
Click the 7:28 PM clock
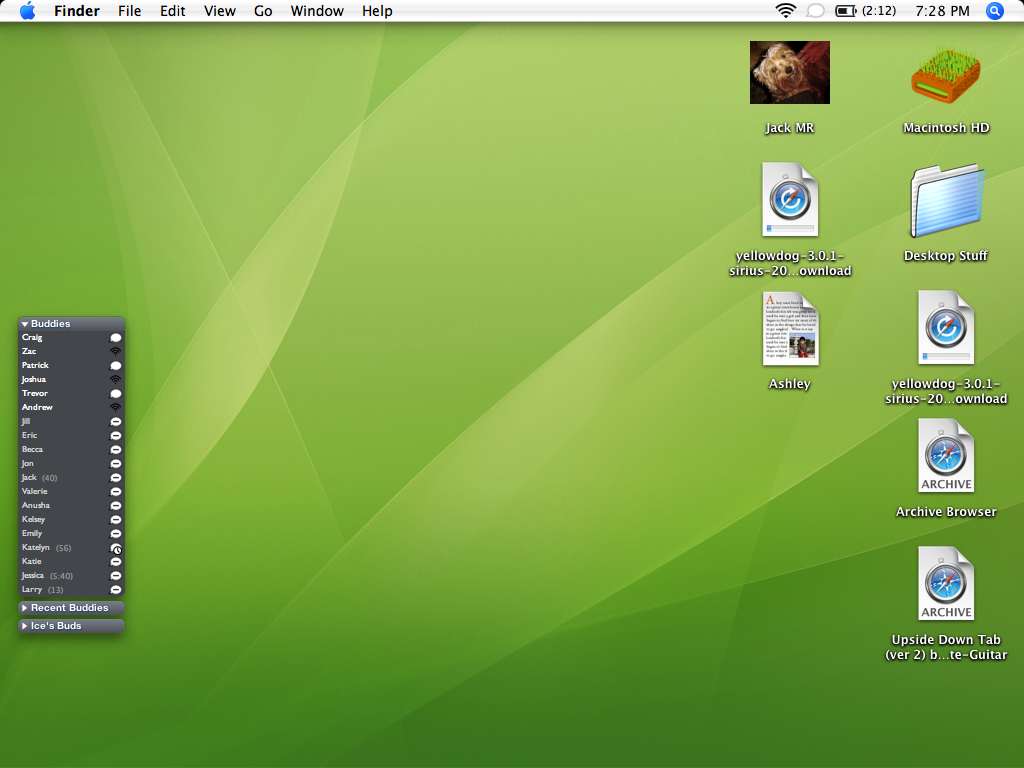pyautogui.click(x=942, y=10)
